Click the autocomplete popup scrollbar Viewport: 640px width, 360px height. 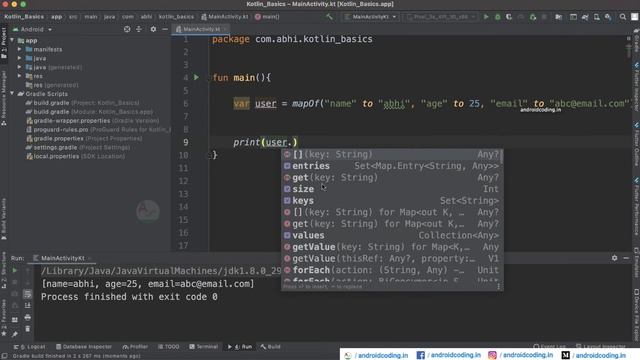pos(501,157)
